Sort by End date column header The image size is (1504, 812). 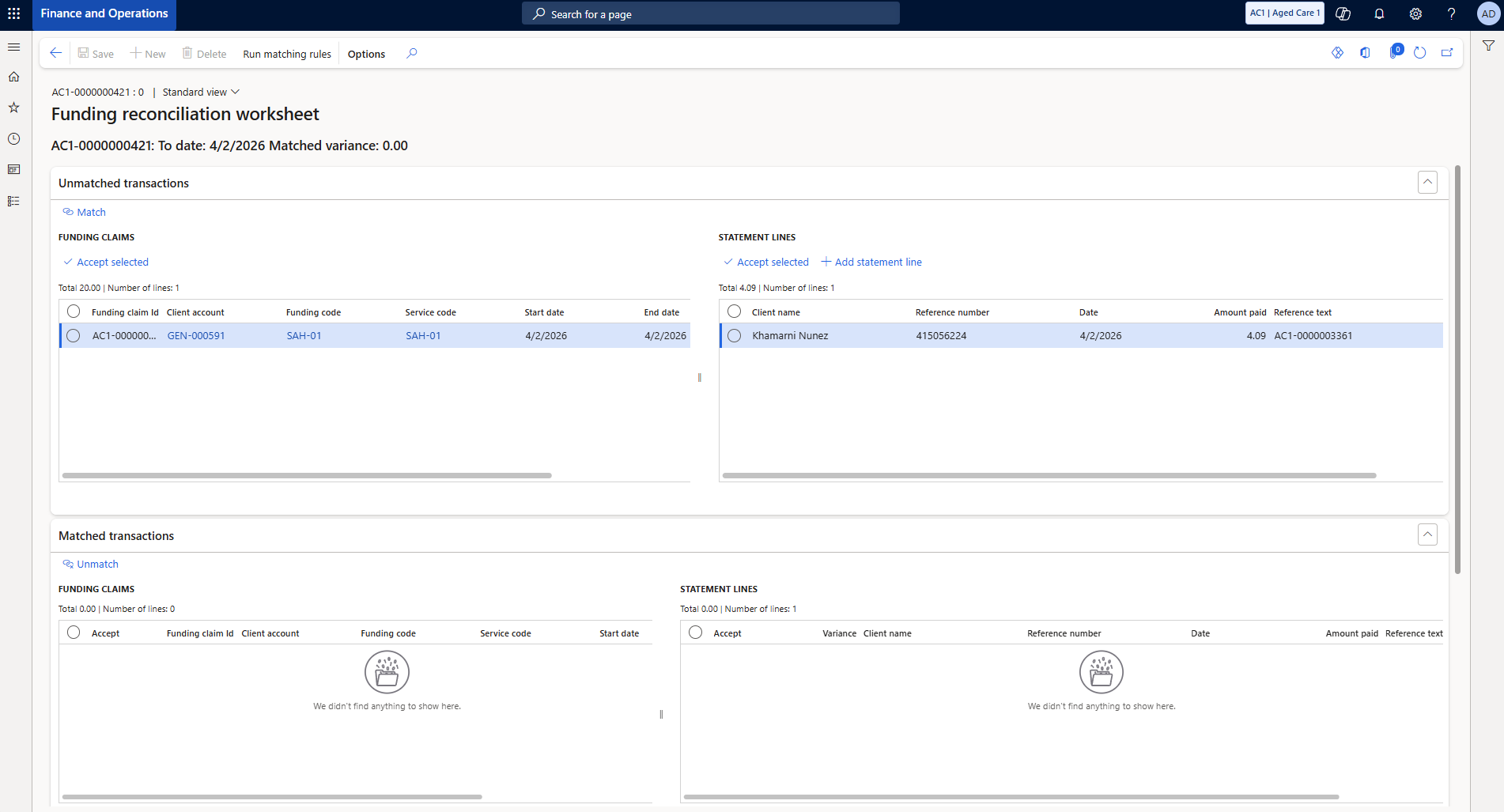pyautogui.click(x=661, y=312)
